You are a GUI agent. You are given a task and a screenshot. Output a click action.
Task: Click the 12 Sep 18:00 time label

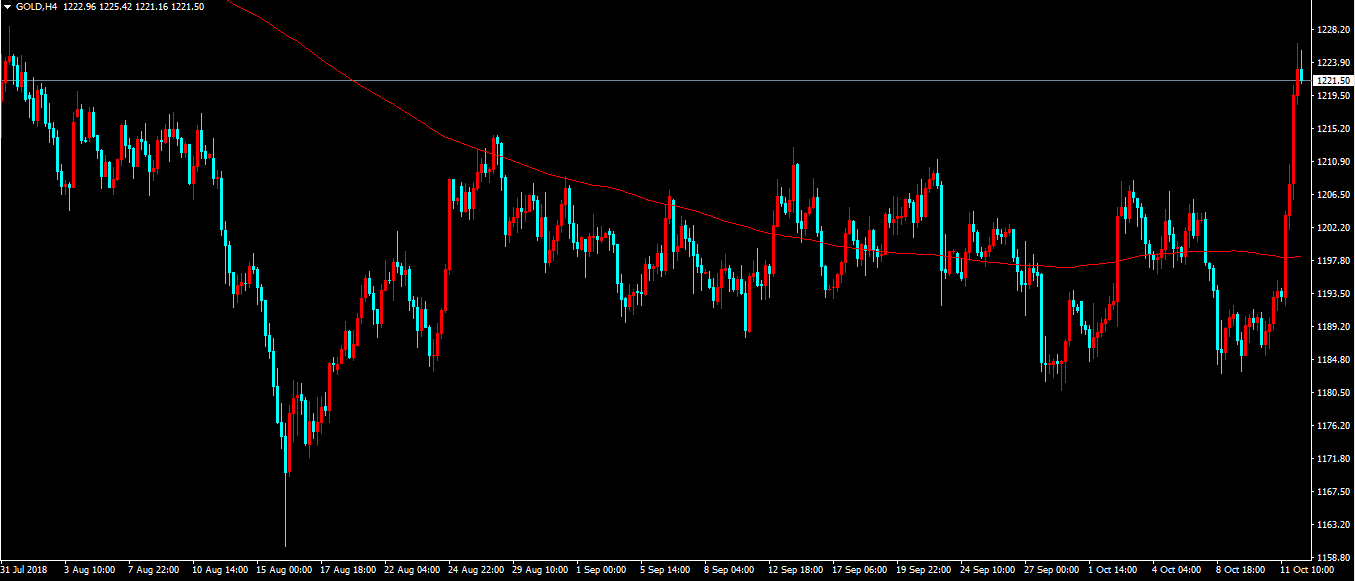797,570
